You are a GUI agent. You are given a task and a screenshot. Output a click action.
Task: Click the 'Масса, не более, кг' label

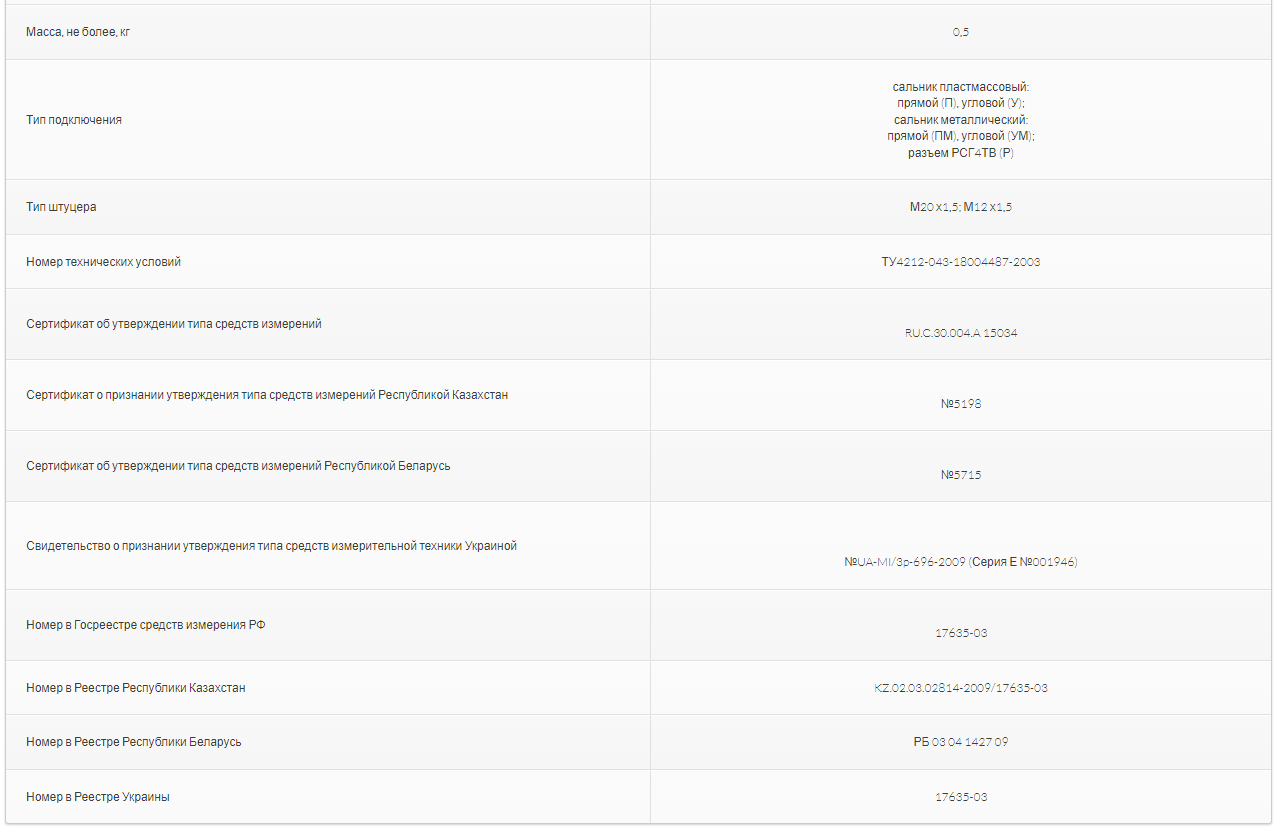point(78,32)
